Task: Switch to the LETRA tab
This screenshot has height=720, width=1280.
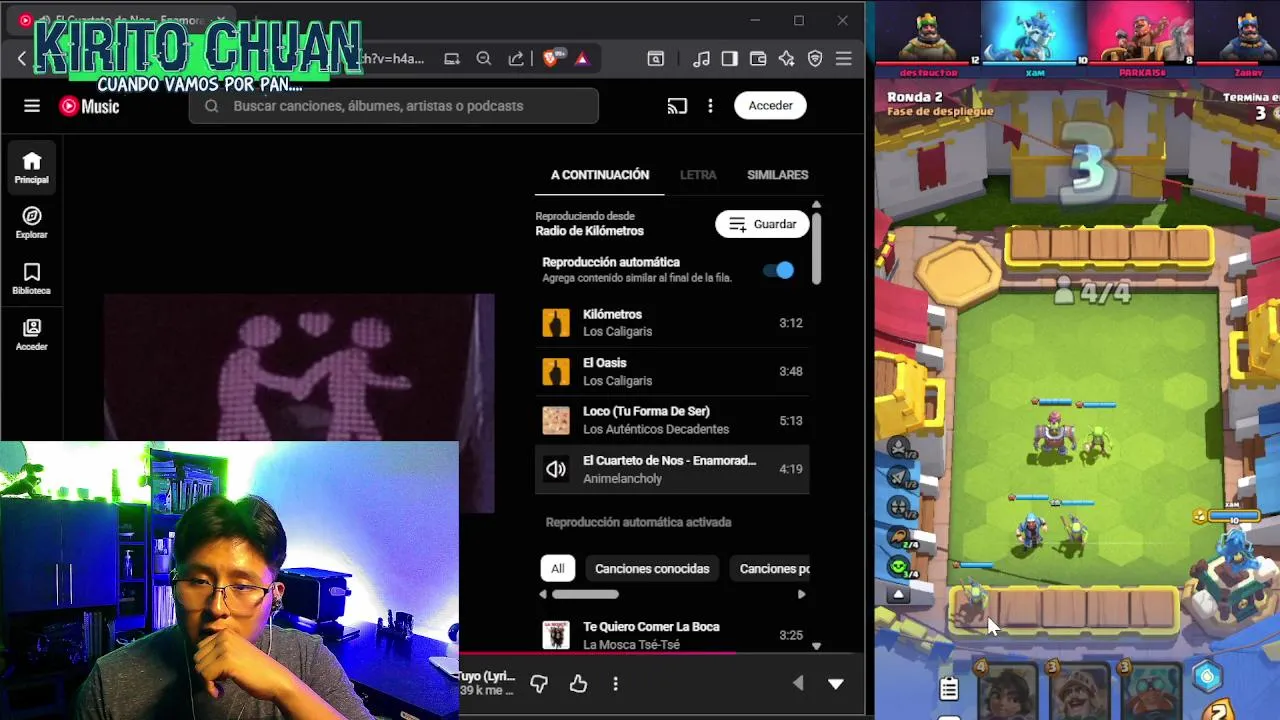Action: 698,175
